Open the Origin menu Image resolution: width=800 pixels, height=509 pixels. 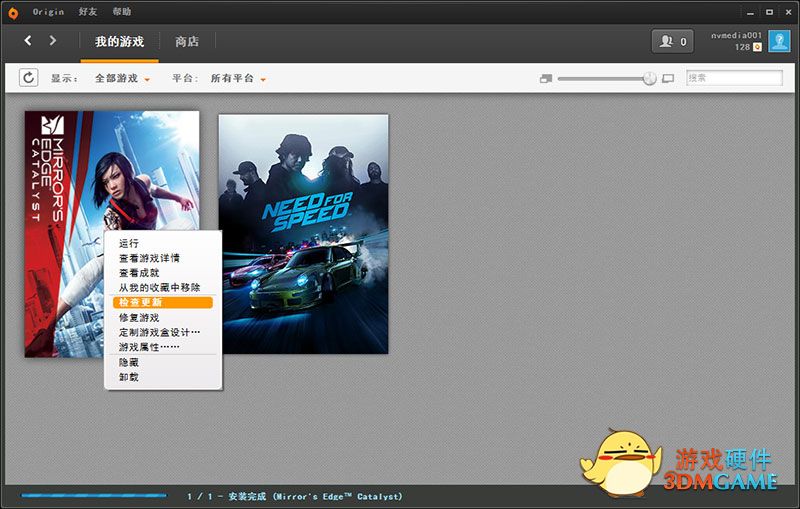tap(48, 12)
